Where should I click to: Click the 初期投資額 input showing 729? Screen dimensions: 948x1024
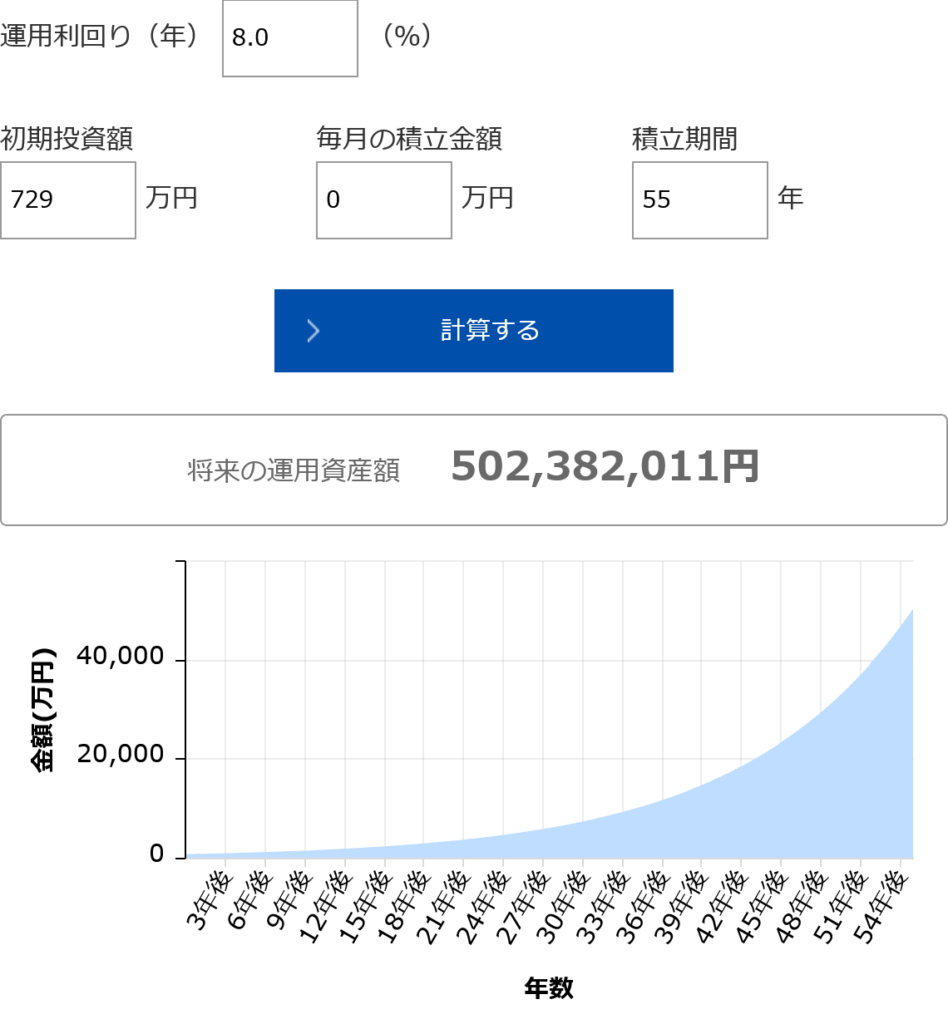pyautogui.click(x=68, y=200)
